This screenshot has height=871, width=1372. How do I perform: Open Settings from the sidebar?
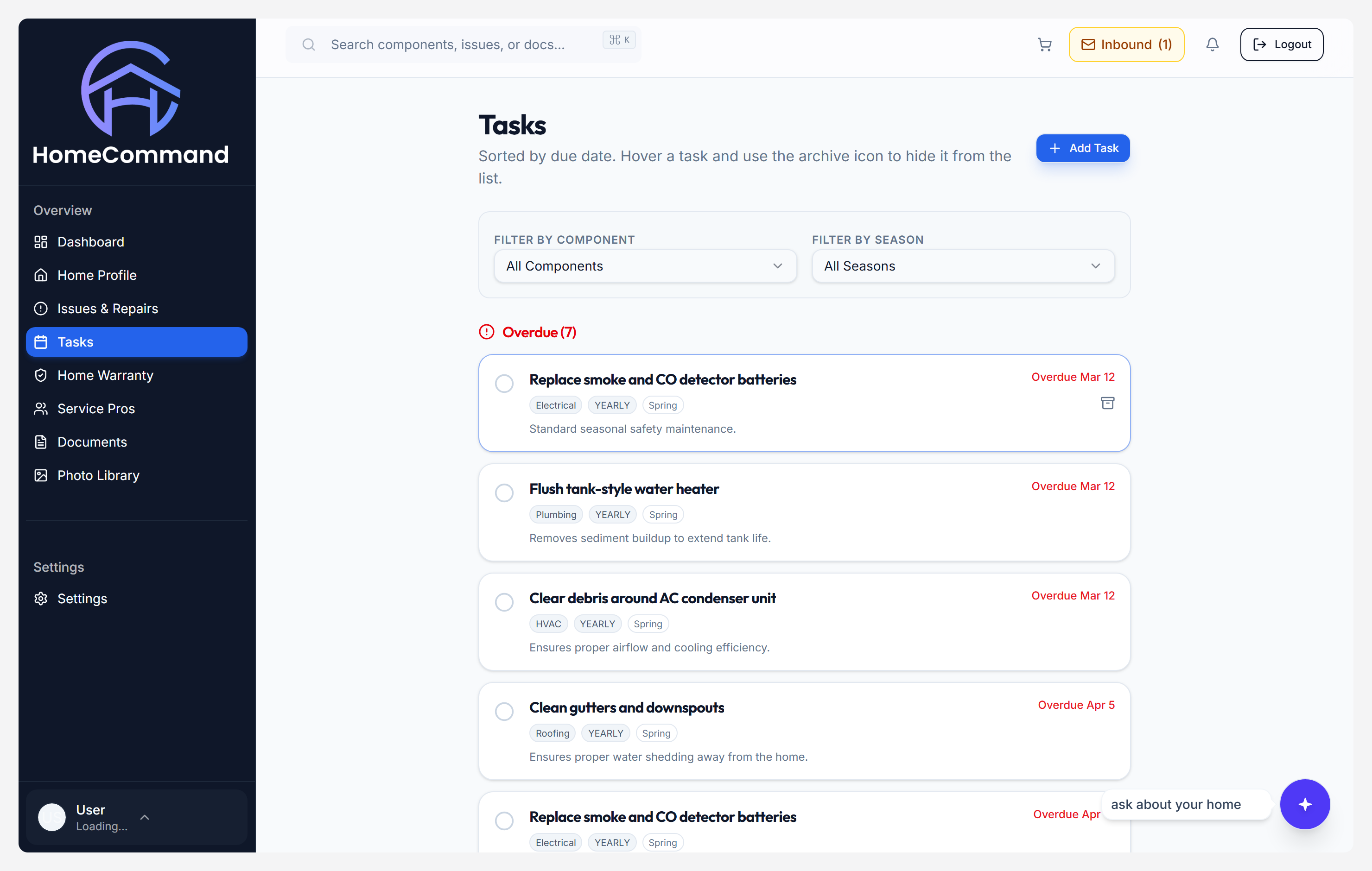tap(137, 599)
